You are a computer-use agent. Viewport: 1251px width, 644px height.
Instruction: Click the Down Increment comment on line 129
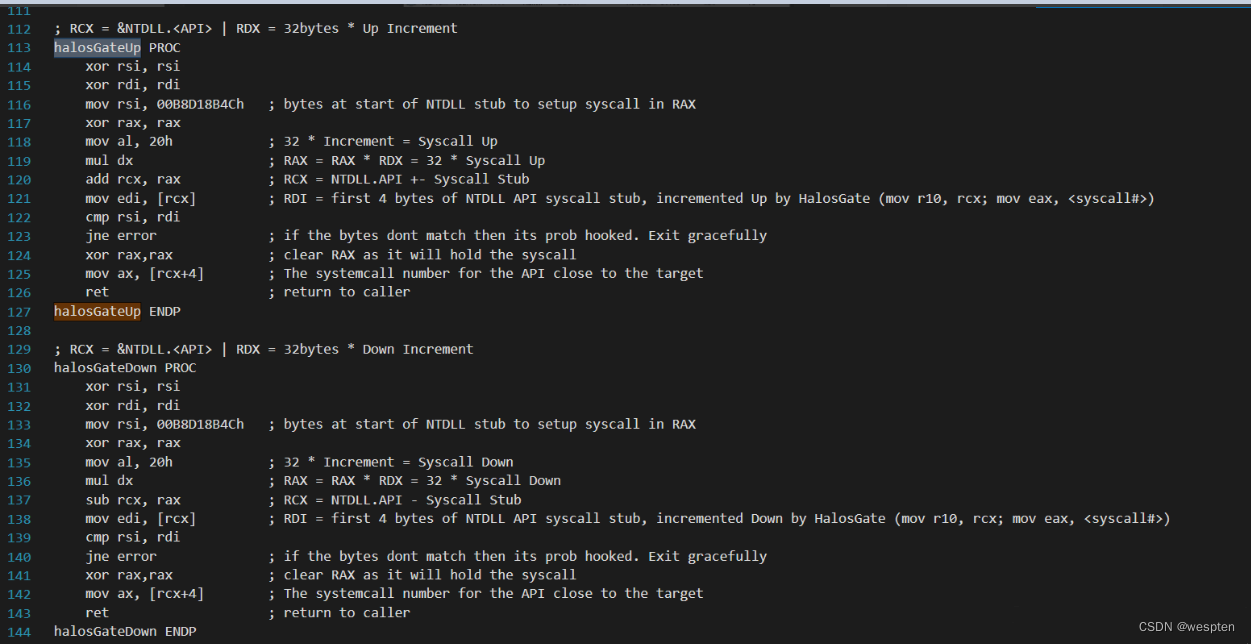[x=417, y=349]
